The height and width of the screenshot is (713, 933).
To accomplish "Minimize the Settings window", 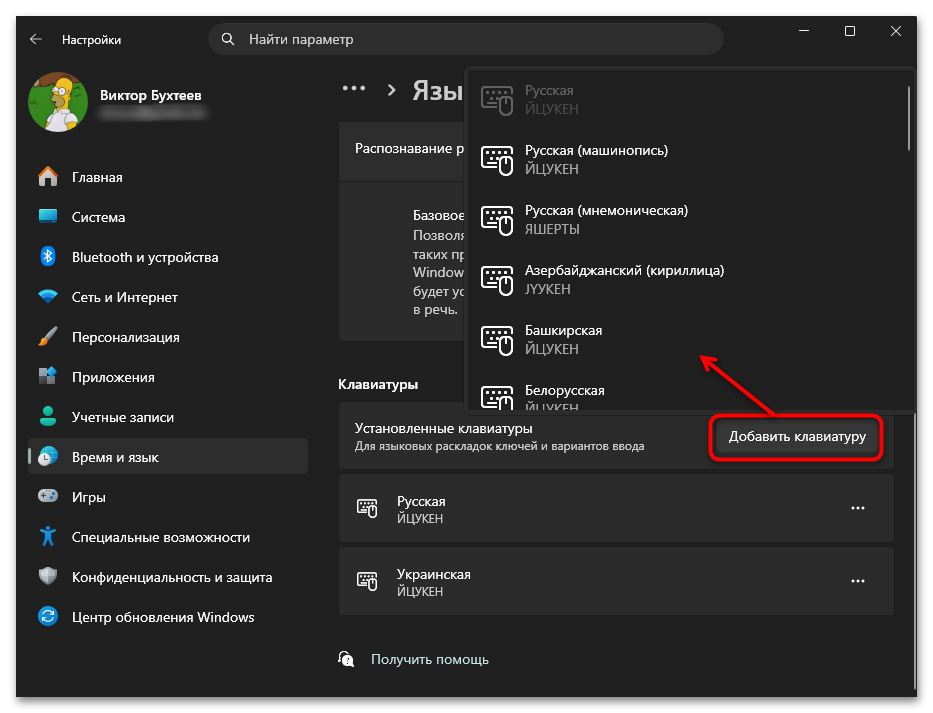I will (804, 31).
